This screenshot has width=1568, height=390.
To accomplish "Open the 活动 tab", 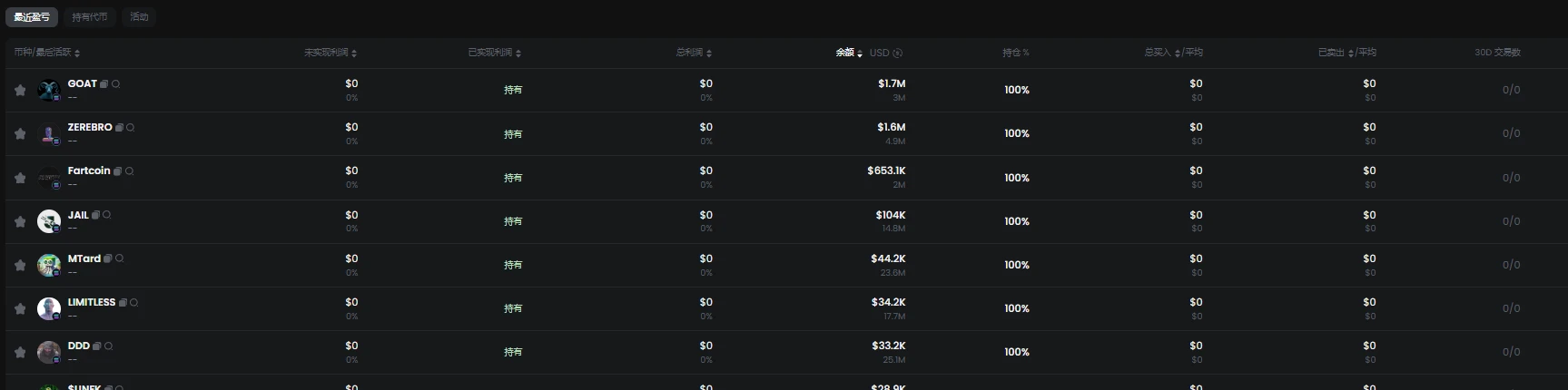I will point(139,16).
